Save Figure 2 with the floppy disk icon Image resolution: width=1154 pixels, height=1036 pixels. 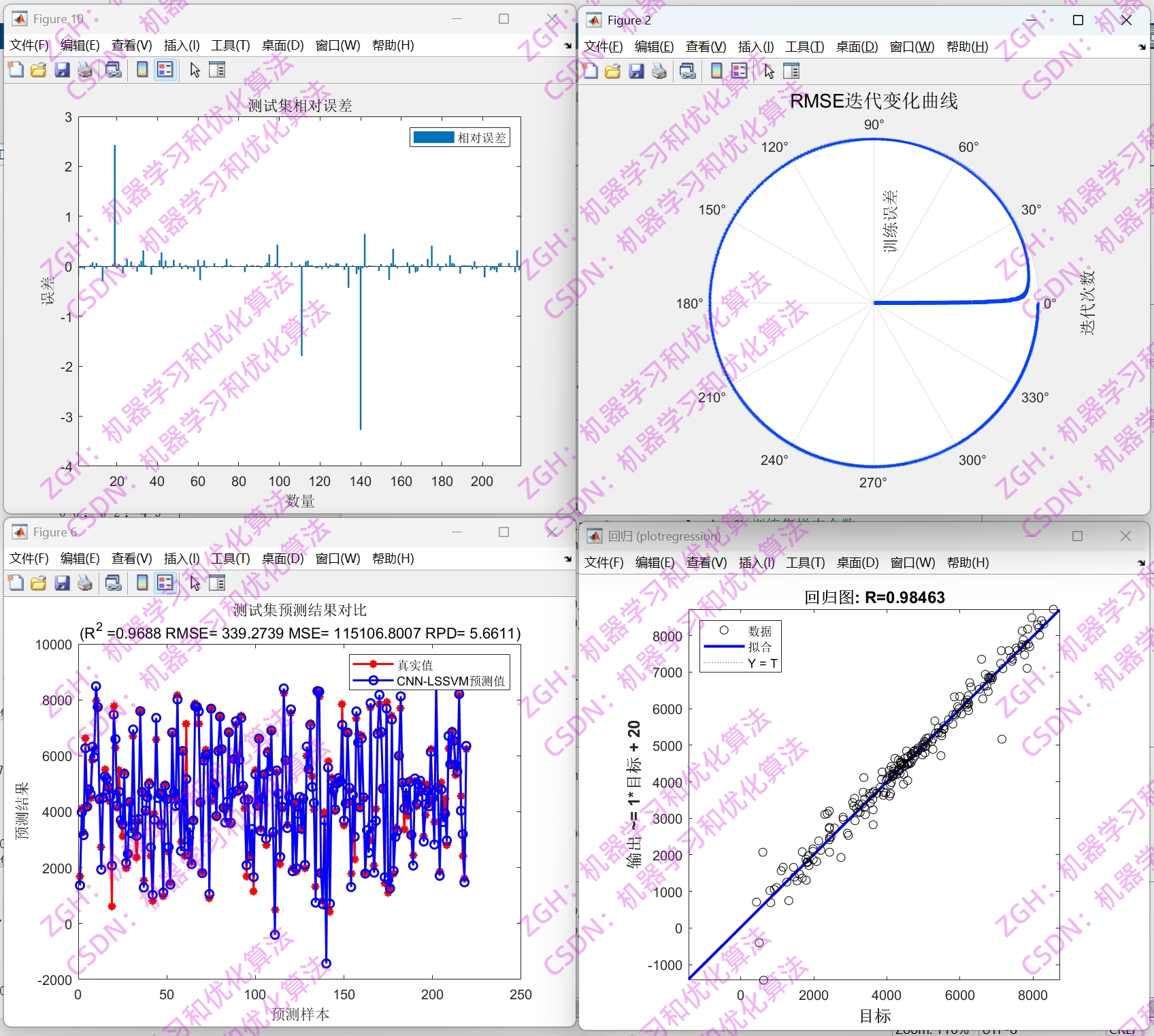coord(636,71)
